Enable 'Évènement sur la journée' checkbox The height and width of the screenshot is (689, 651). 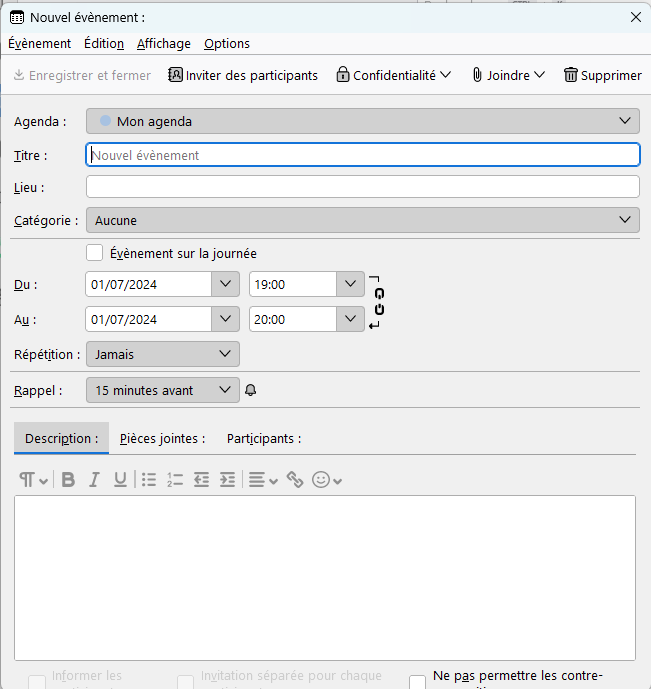click(95, 253)
